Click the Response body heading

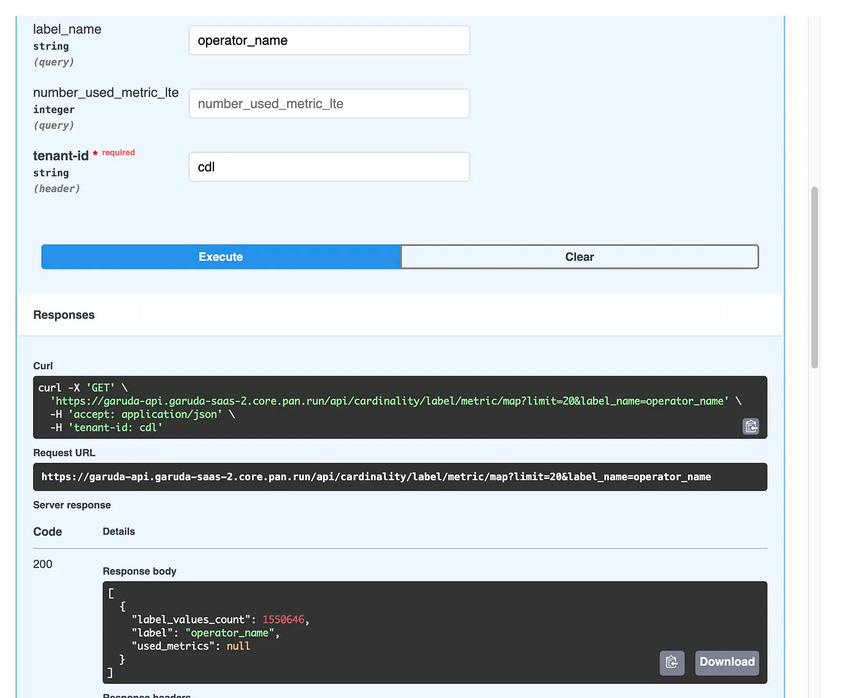pyautogui.click(x=139, y=571)
